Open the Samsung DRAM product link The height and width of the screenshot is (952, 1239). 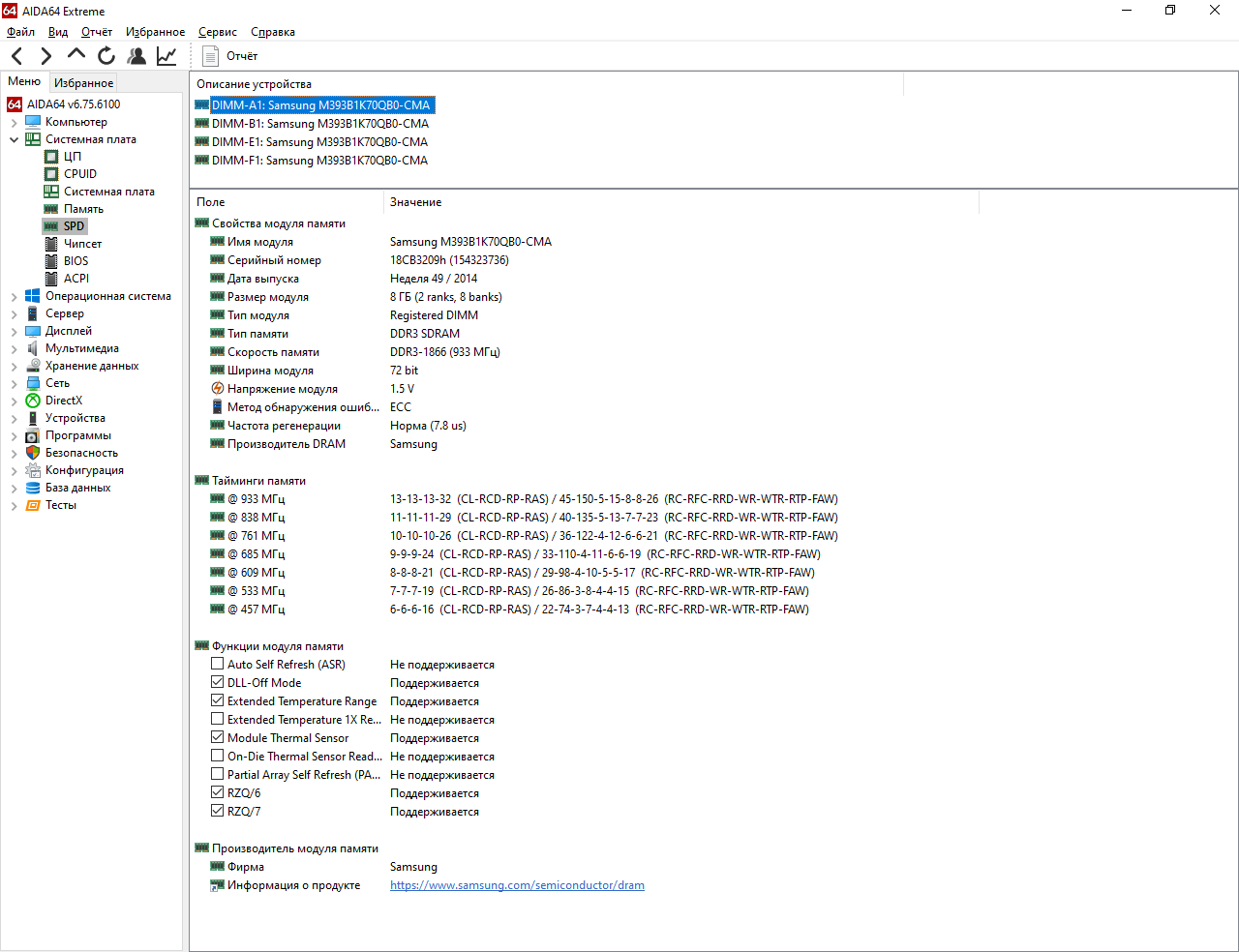[x=517, y=885]
